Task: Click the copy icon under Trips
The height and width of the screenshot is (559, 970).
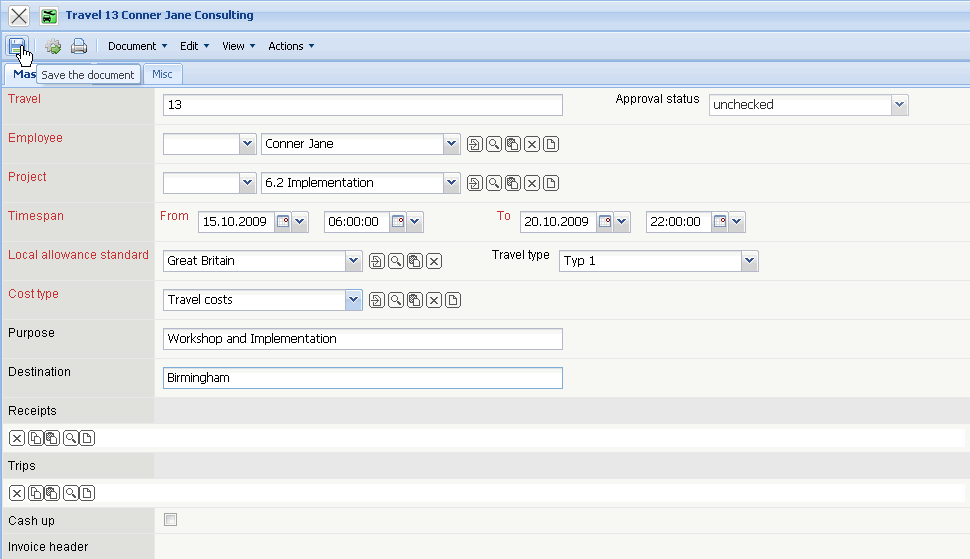Action: coord(36,493)
